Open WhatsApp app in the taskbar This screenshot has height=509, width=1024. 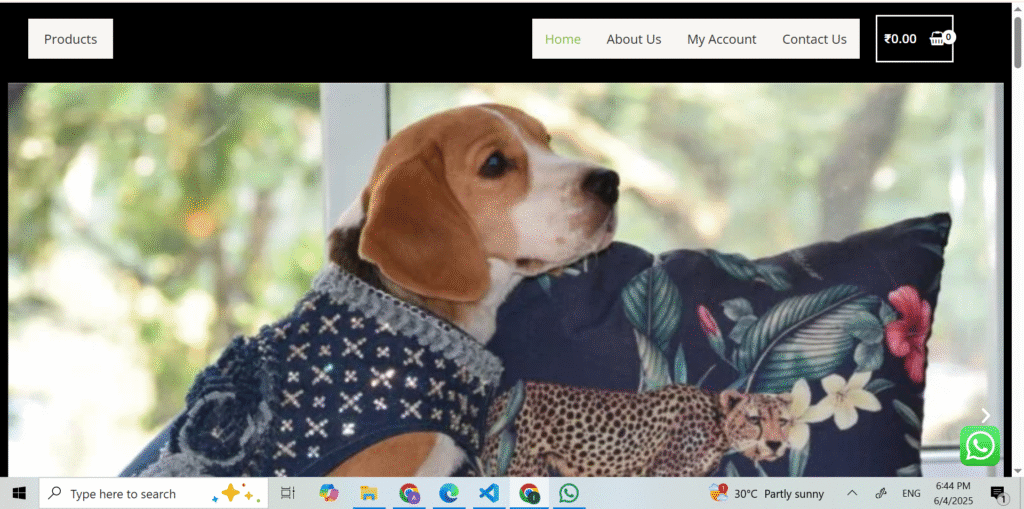(569, 493)
